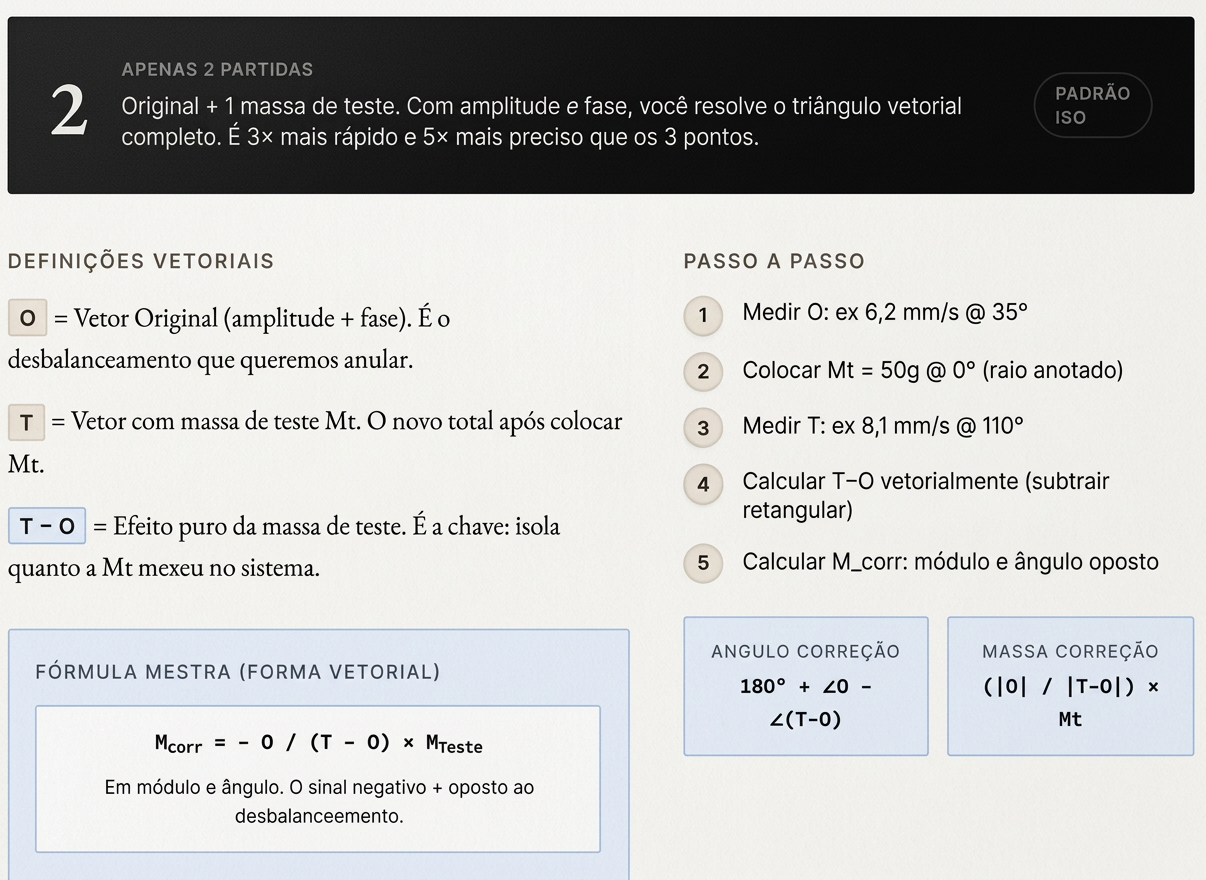Click text Medir O: ex 6,2 mm/s
Image resolution: width=1206 pixels, height=880 pixels.
coord(851,312)
